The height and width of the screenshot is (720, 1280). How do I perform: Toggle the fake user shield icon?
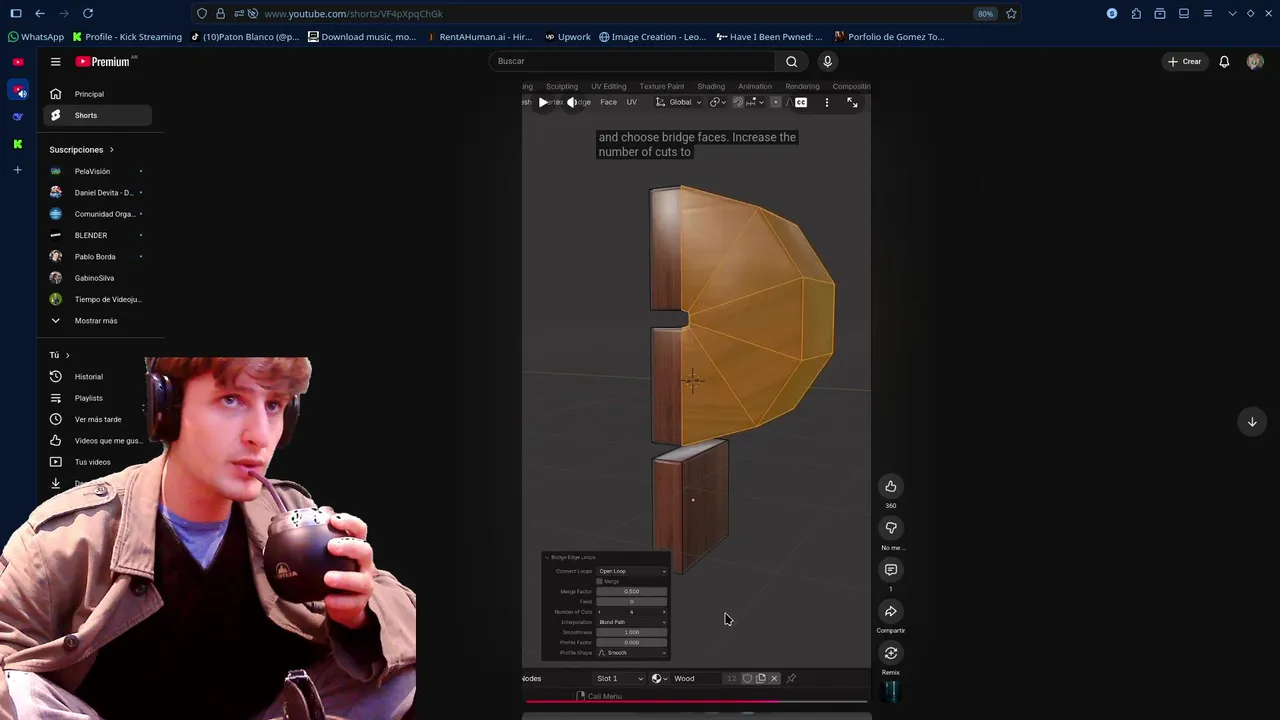pyautogui.click(x=747, y=678)
